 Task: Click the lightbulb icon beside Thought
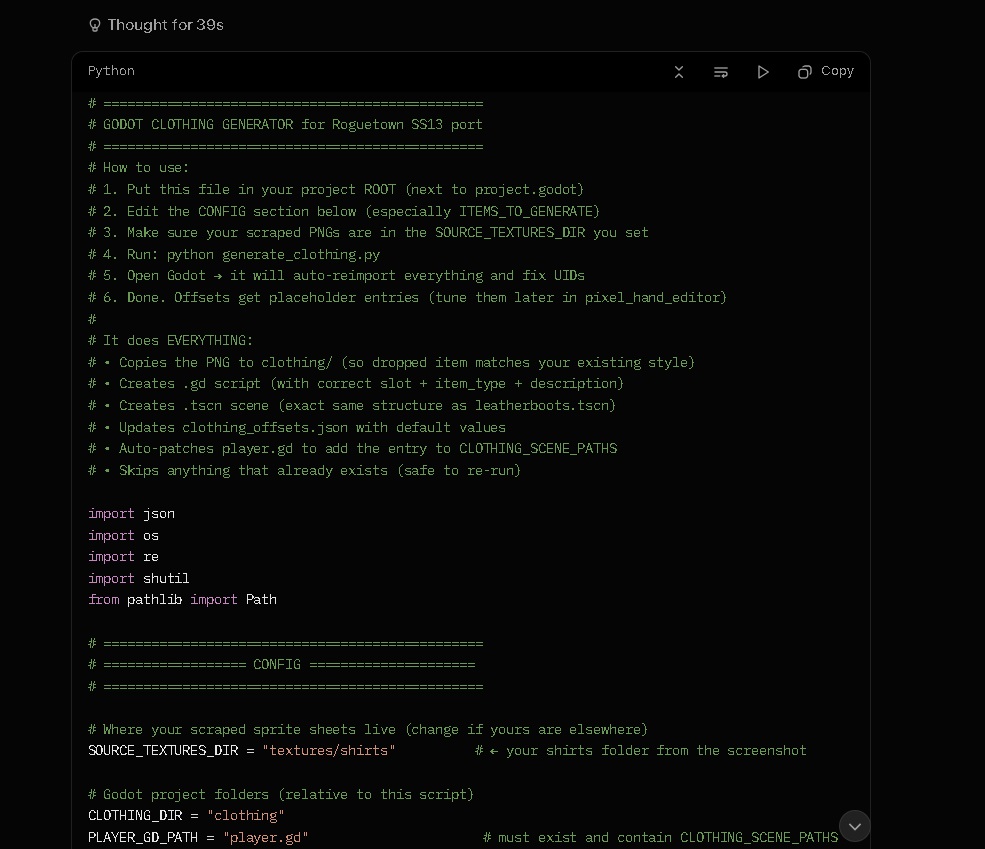95,25
